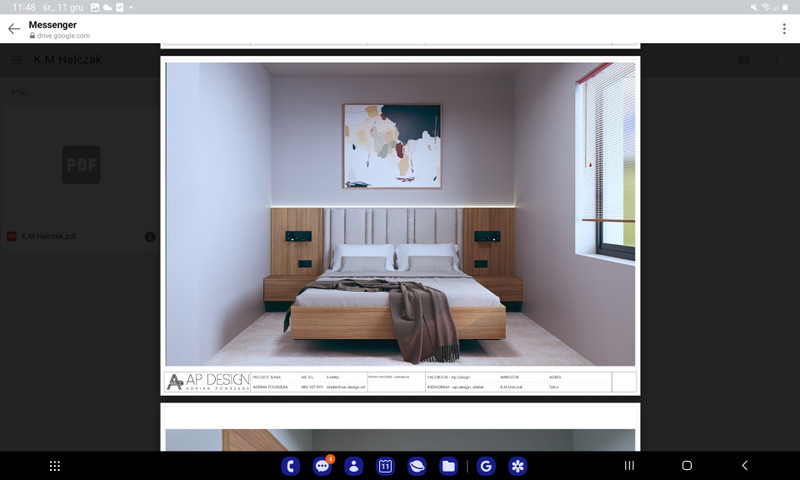Tap the back arrow next to Messenger
Viewport: 800px width, 480px height.
(x=14, y=29)
